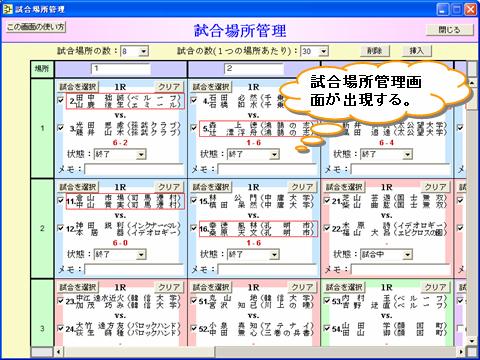Screen dimensions: 480x360
Task: Click 試合を選択 in row 2, place 2
Action: click(211, 187)
